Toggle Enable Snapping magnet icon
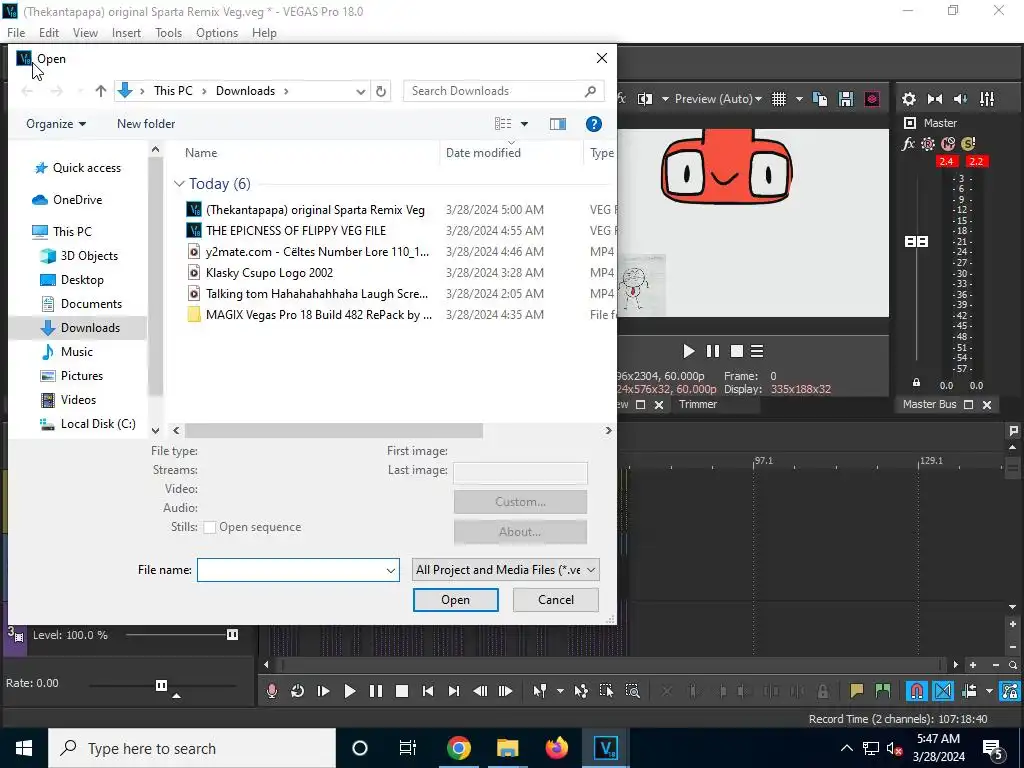 (x=917, y=691)
